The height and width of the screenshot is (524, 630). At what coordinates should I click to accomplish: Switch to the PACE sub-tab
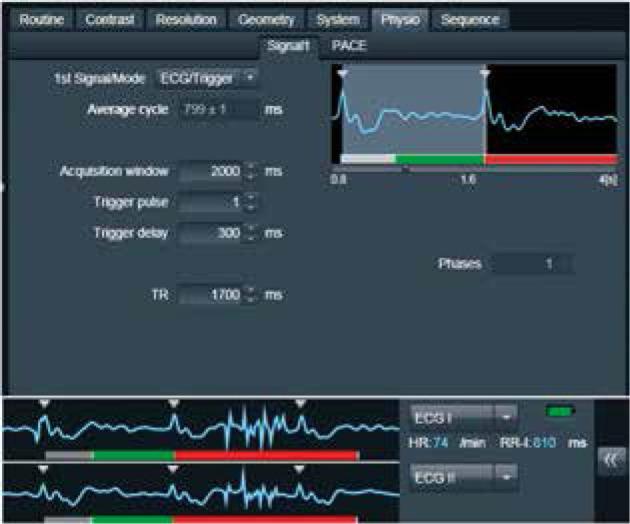point(349,46)
